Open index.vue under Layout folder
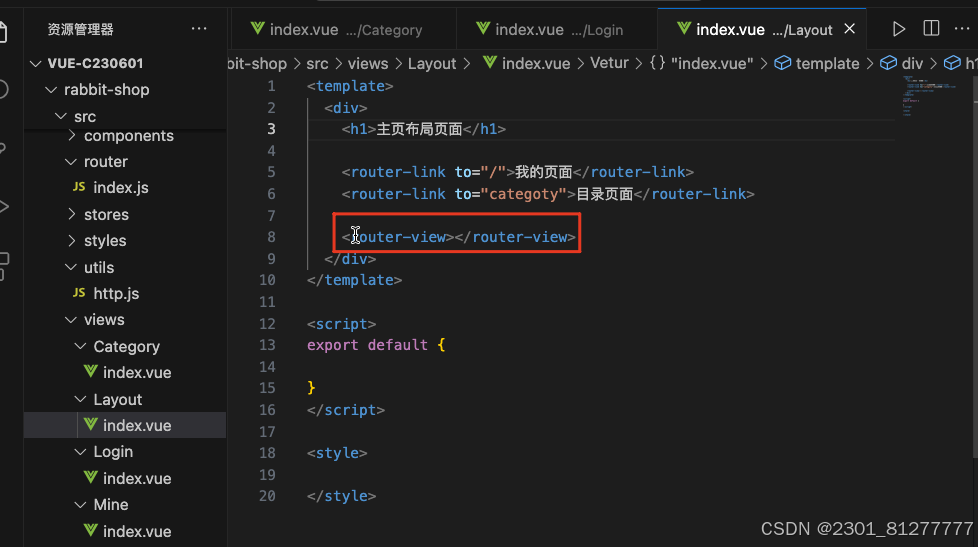This screenshot has width=978, height=547. [x=137, y=425]
